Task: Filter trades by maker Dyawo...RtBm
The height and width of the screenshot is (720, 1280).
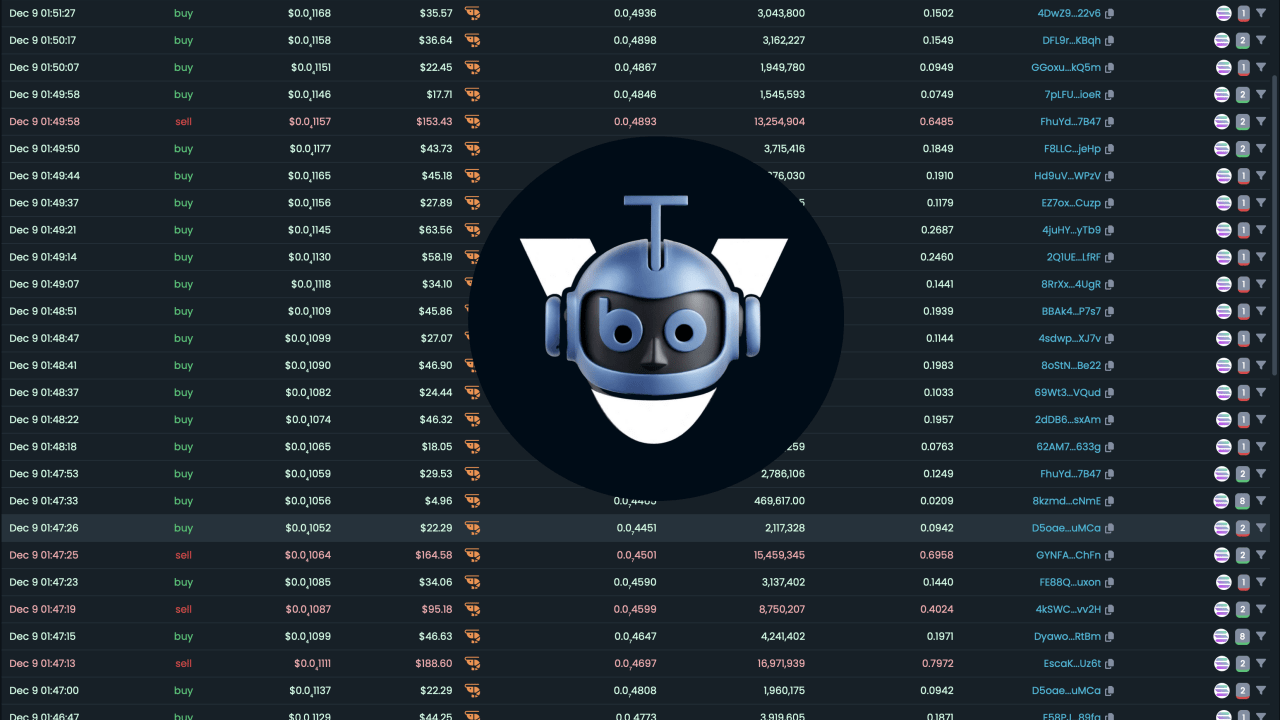Action: [x=1260, y=636]
